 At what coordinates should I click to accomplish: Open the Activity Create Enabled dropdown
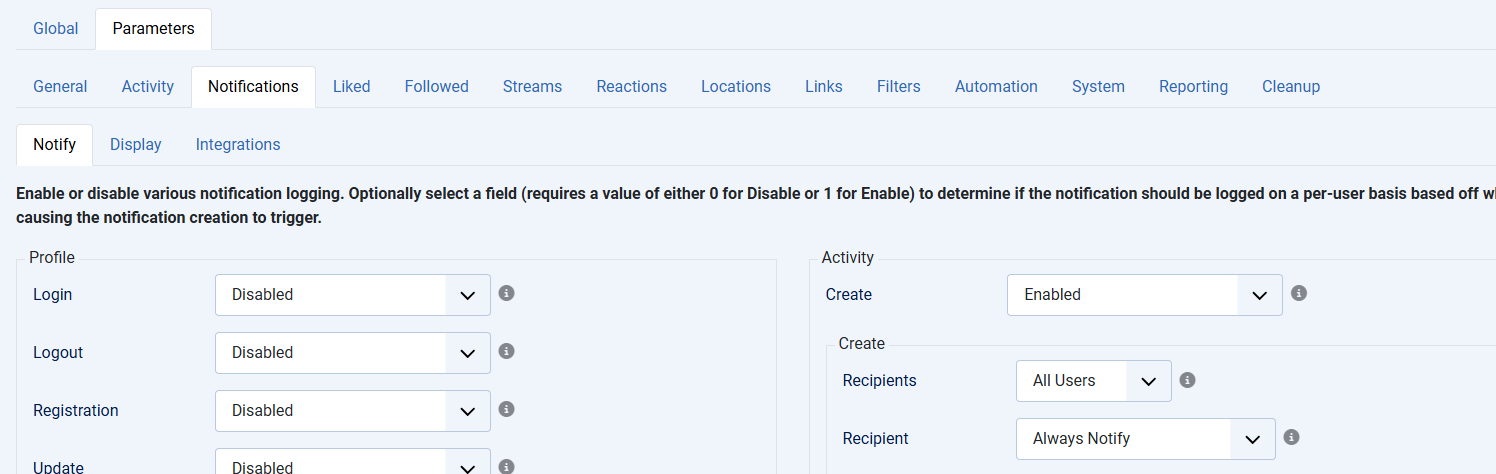tap(1145, 295)
